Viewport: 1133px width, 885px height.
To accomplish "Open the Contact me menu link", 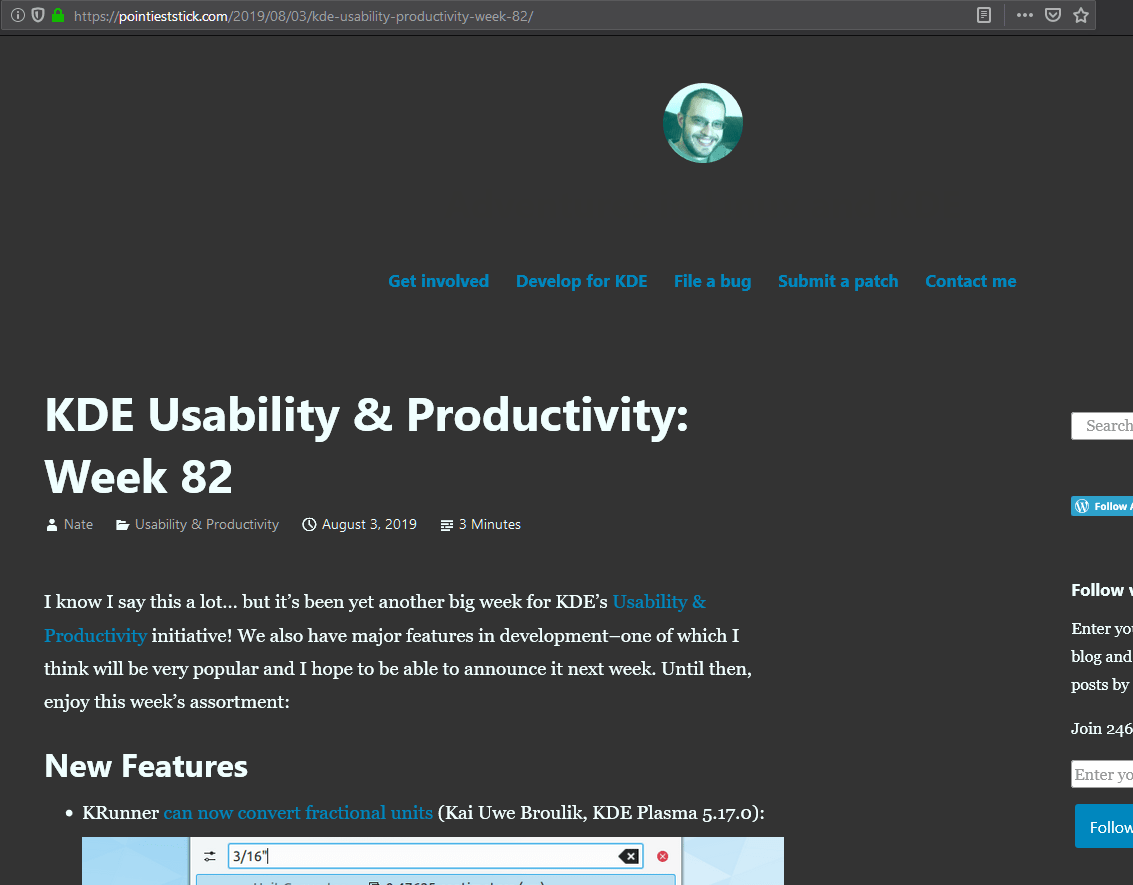I will pos(970,281).
